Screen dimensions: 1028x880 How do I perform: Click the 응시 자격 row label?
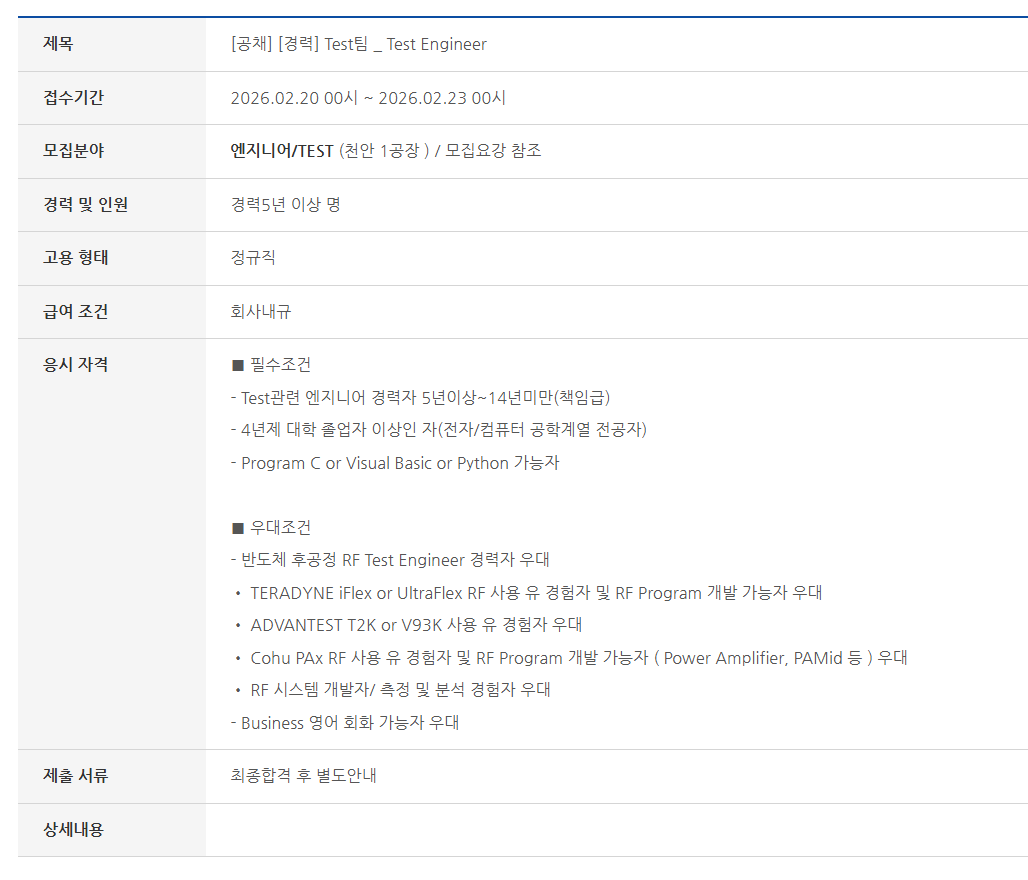click(75, 365)
